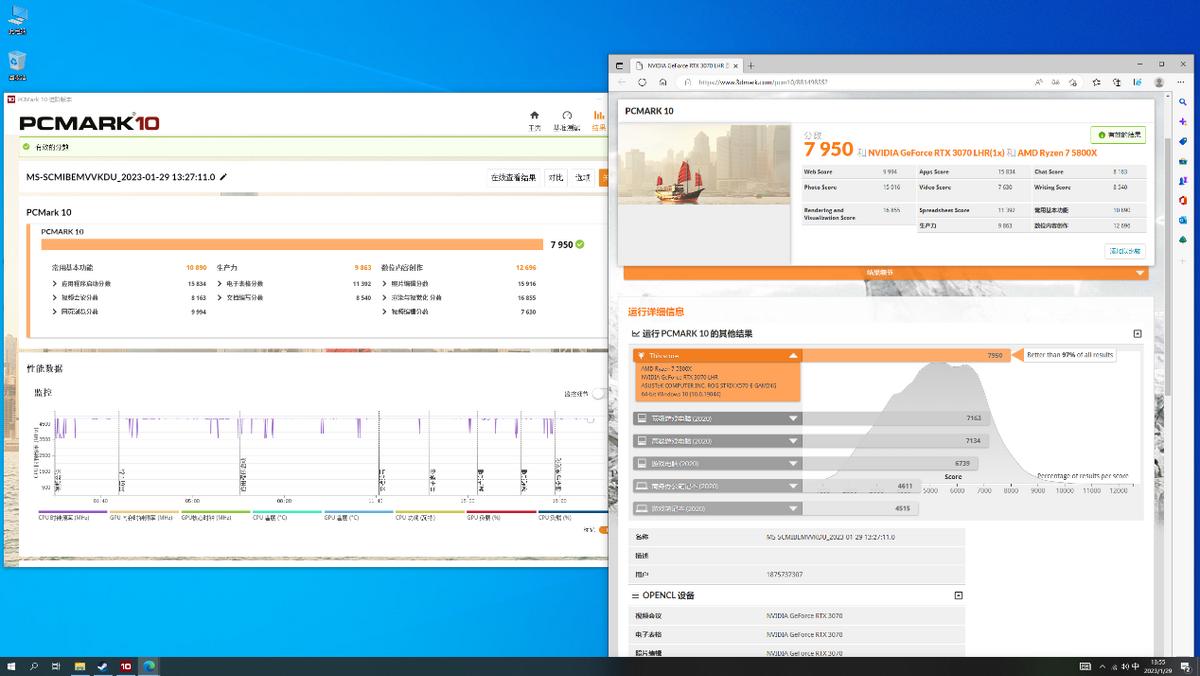Open the NVIDIA GeForce RTX 3070 LHR link
This screenshot has height=676, width=1200.
pos(935,153)
